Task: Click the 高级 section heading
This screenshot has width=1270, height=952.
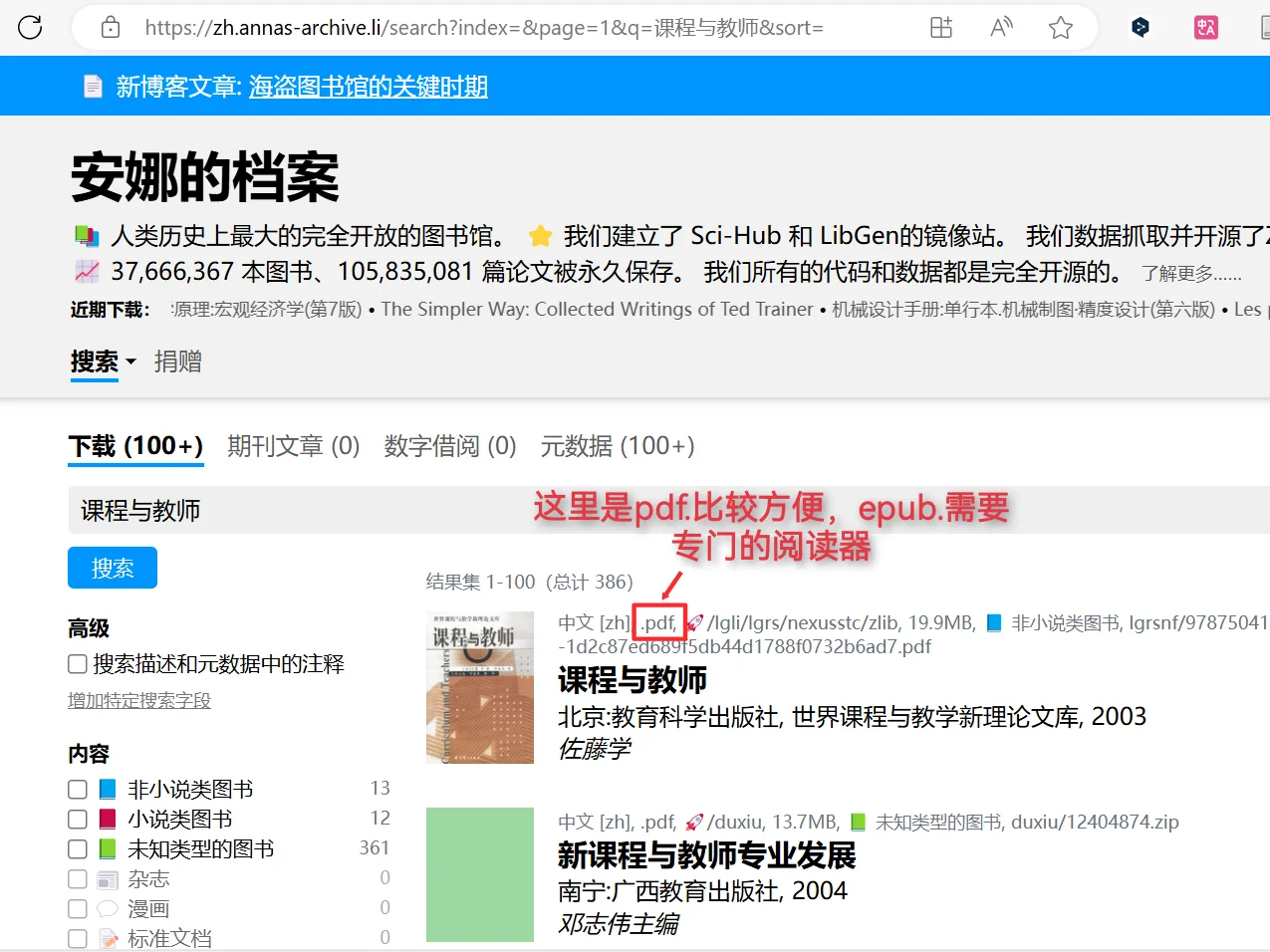Action: point(89,628)
